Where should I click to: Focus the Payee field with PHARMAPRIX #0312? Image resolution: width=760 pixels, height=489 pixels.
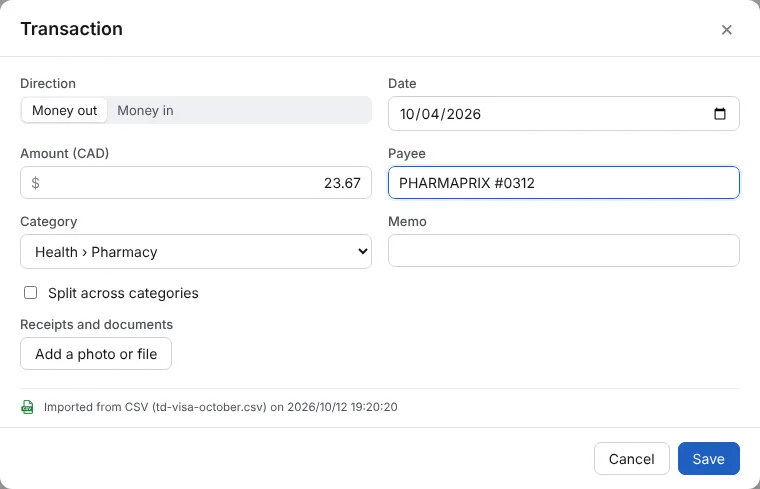pyautogui.click(x=564, y=183)
